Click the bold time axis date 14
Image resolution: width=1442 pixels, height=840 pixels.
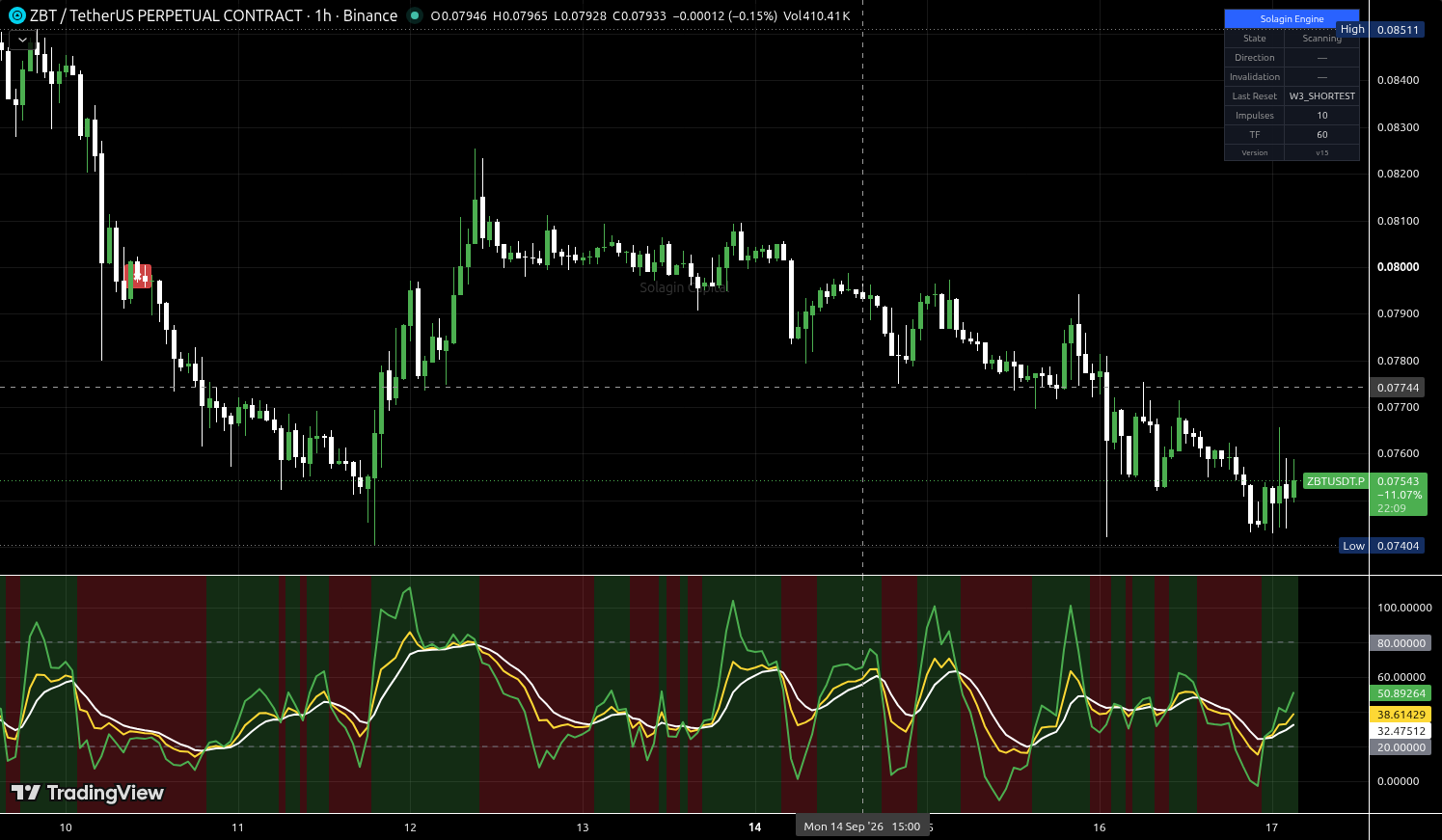tap(755, 826)
